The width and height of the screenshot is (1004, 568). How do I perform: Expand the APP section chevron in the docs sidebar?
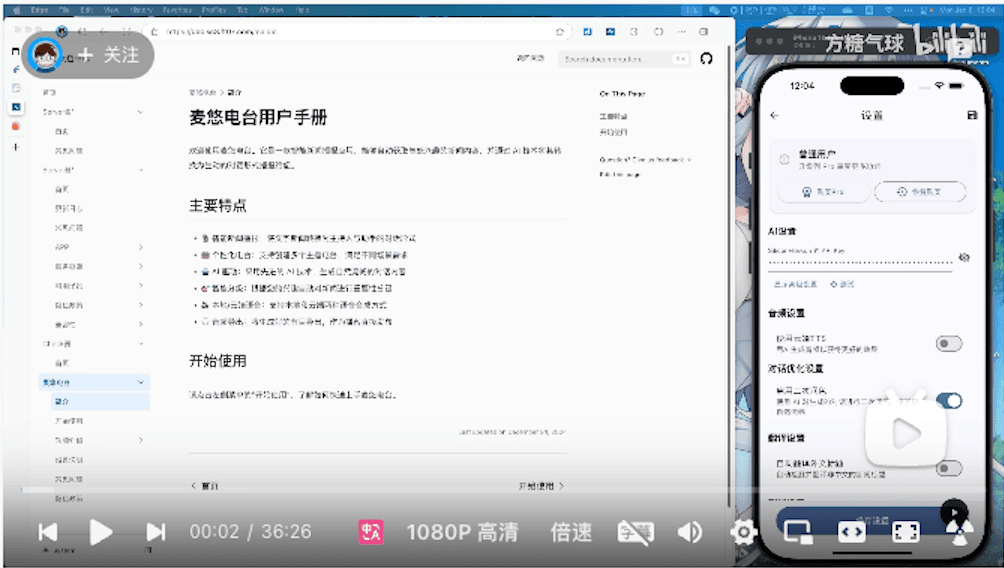click(141, 247)
